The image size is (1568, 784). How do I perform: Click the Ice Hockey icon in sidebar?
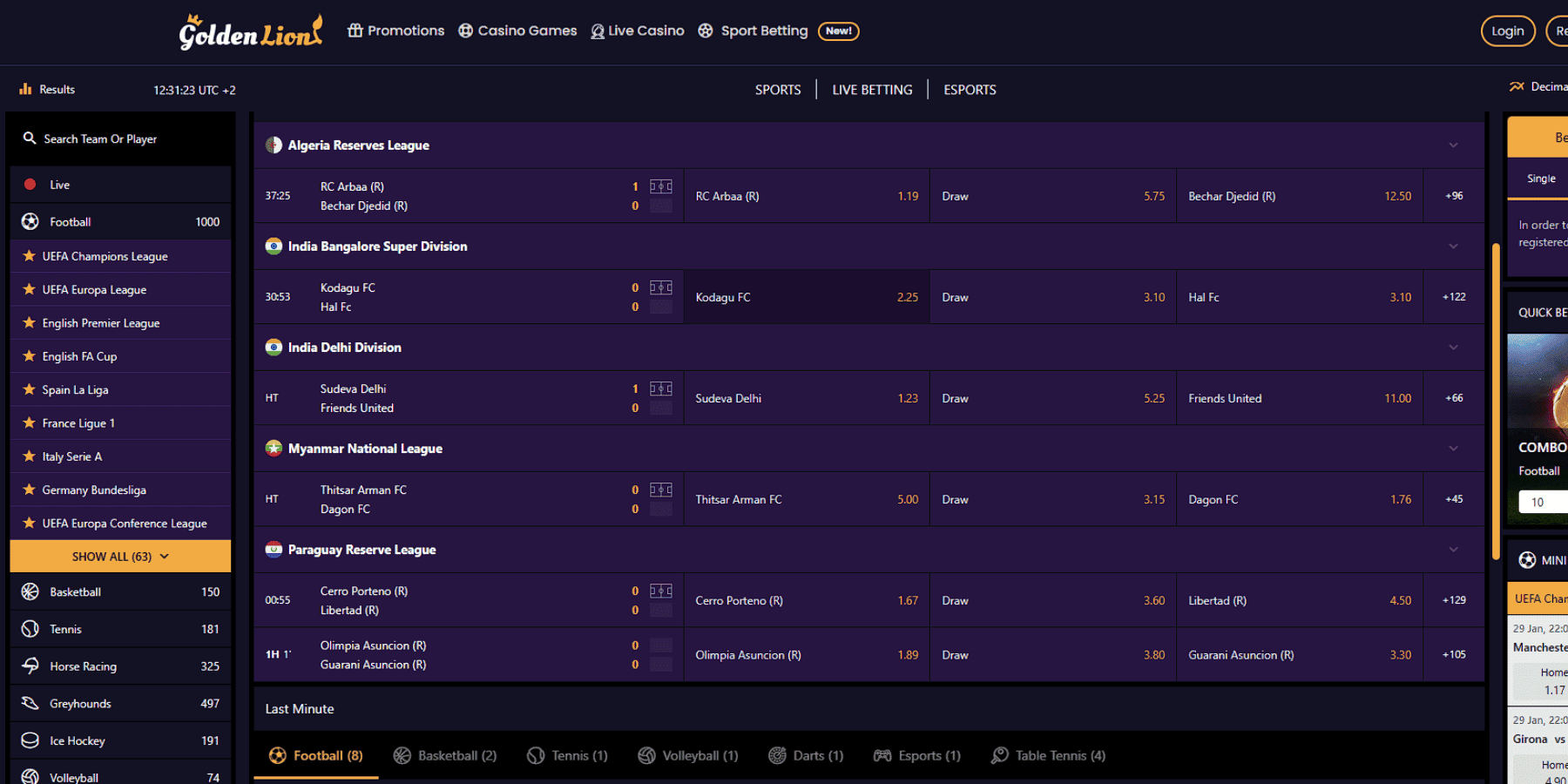click(30, 740)
